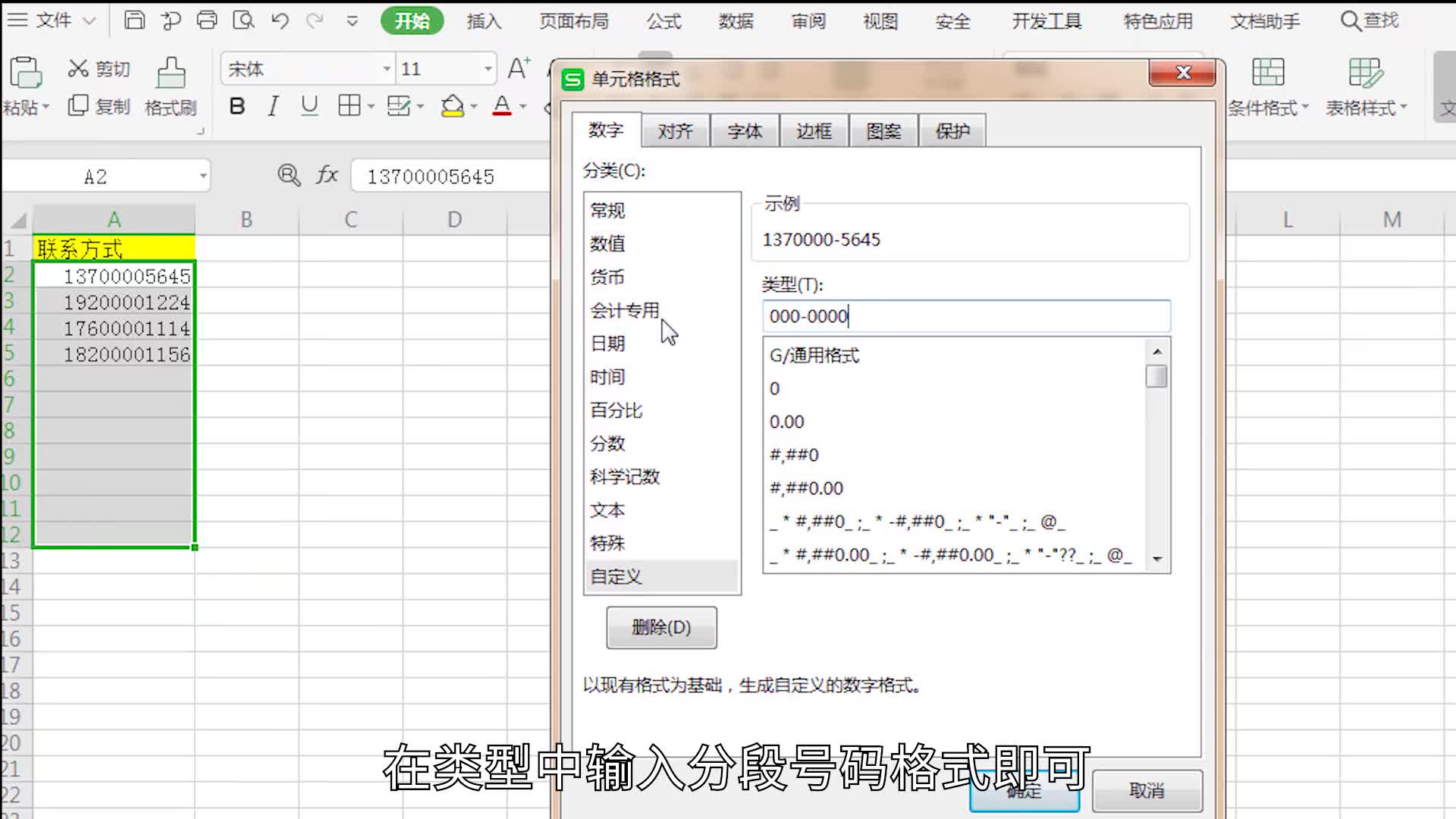Select cell containing 19200001224

click(x=114, y=302)
